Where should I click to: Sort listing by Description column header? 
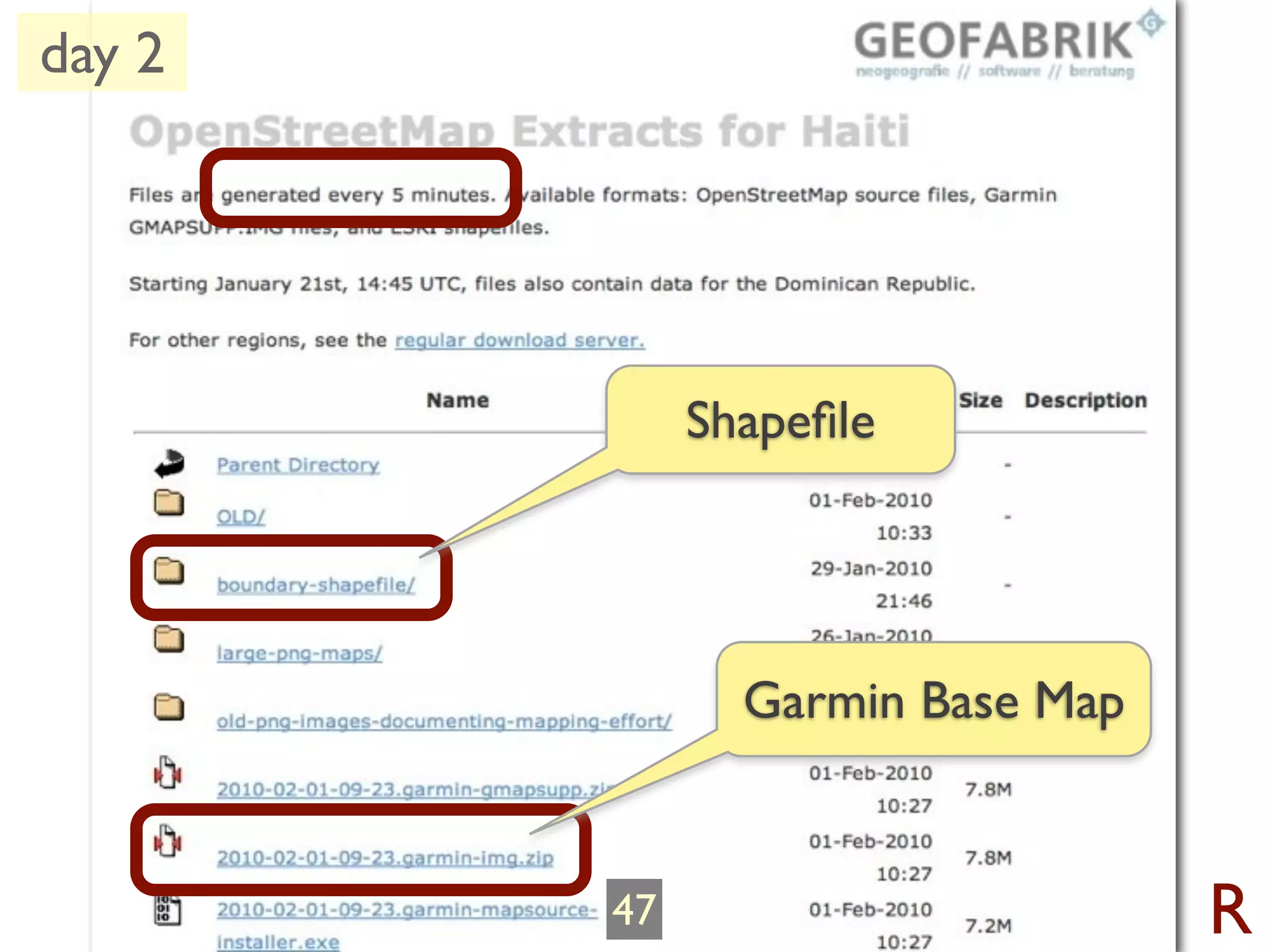(1086, 400)
